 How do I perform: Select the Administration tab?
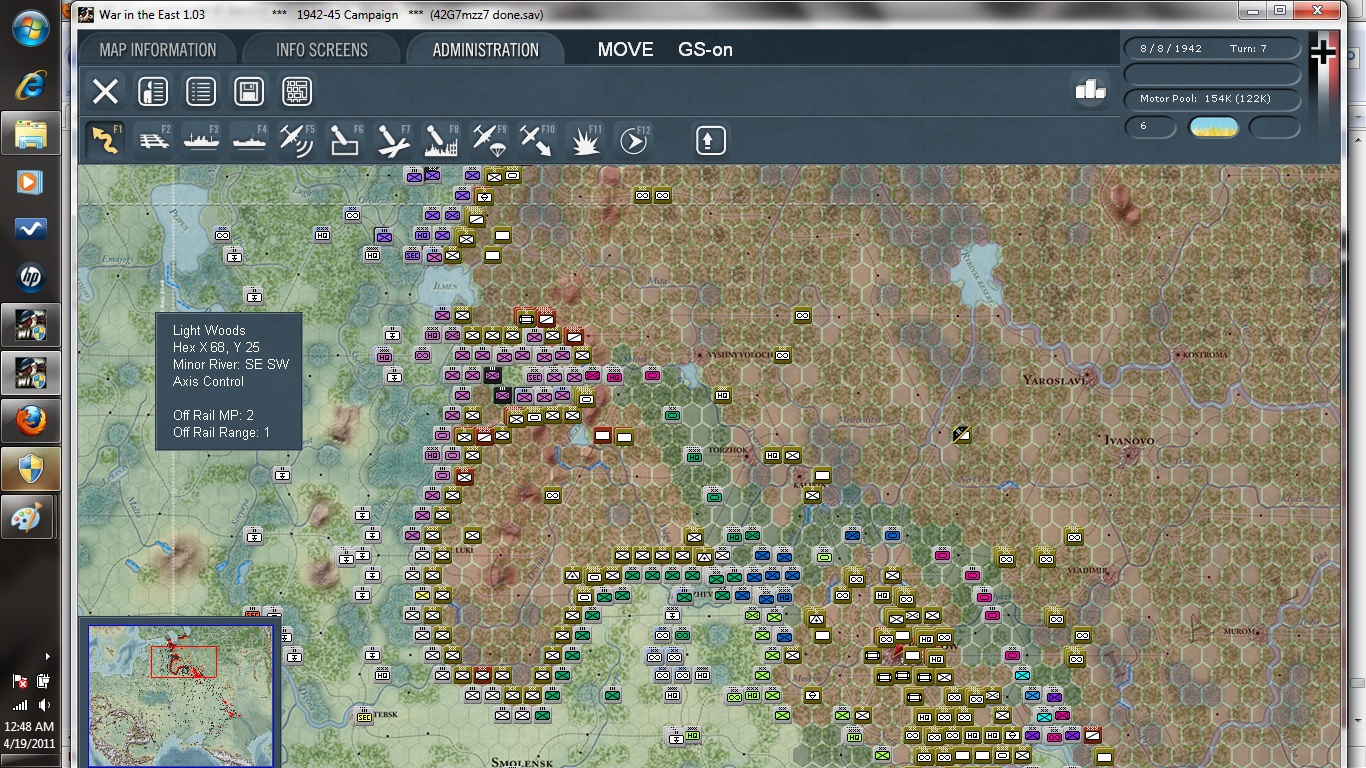486,50
